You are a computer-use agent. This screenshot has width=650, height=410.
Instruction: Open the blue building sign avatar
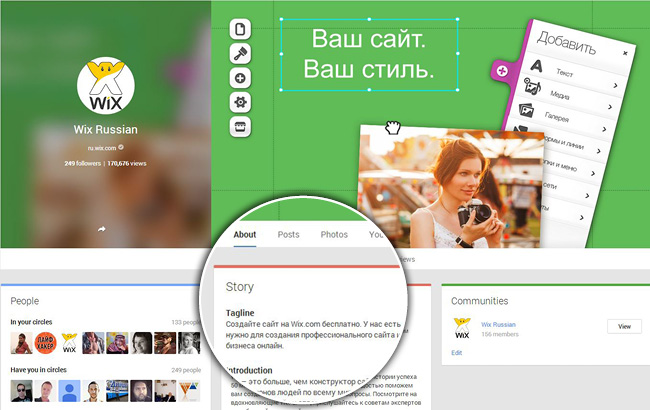tap(117, 391)
